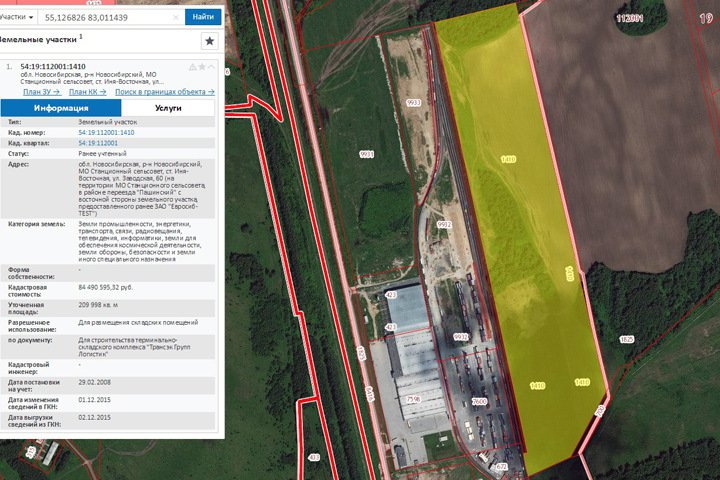Star the 54:19:112001:1410 result item
Image resolution: width=720 pixels, height=480 pixels.
(202, 66)
